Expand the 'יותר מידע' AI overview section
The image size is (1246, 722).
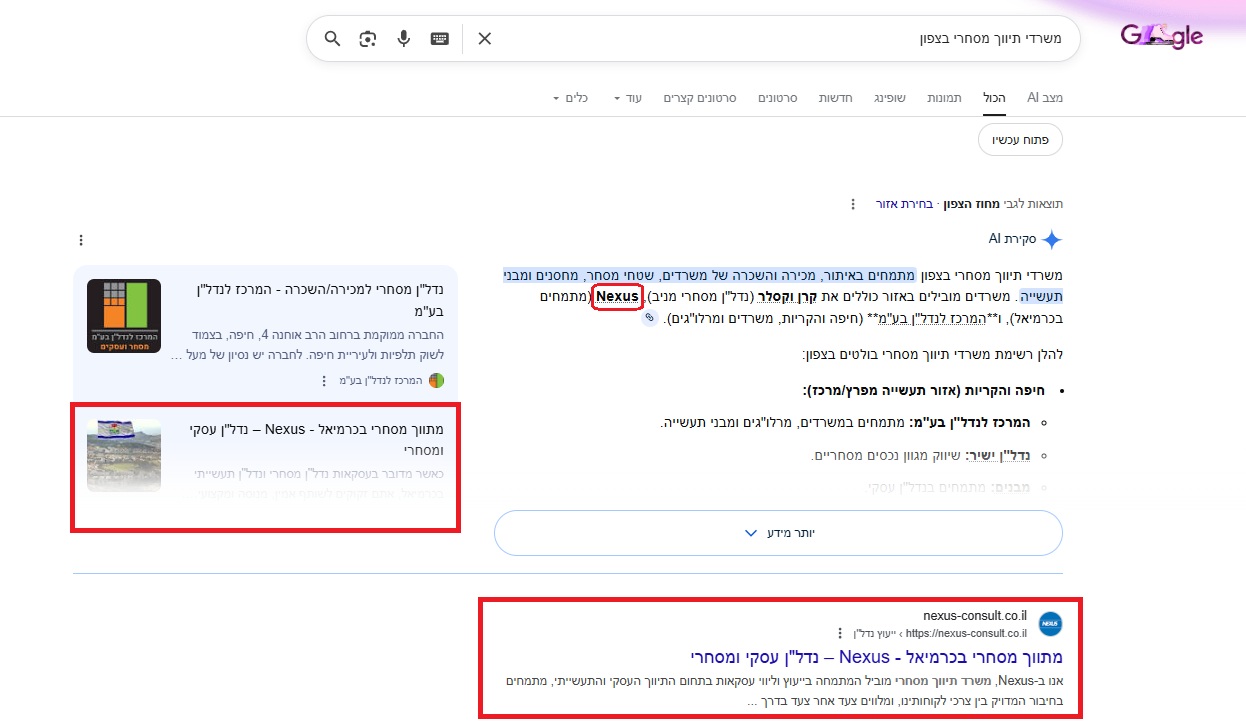pyautogui.click(x=778, y=533)
